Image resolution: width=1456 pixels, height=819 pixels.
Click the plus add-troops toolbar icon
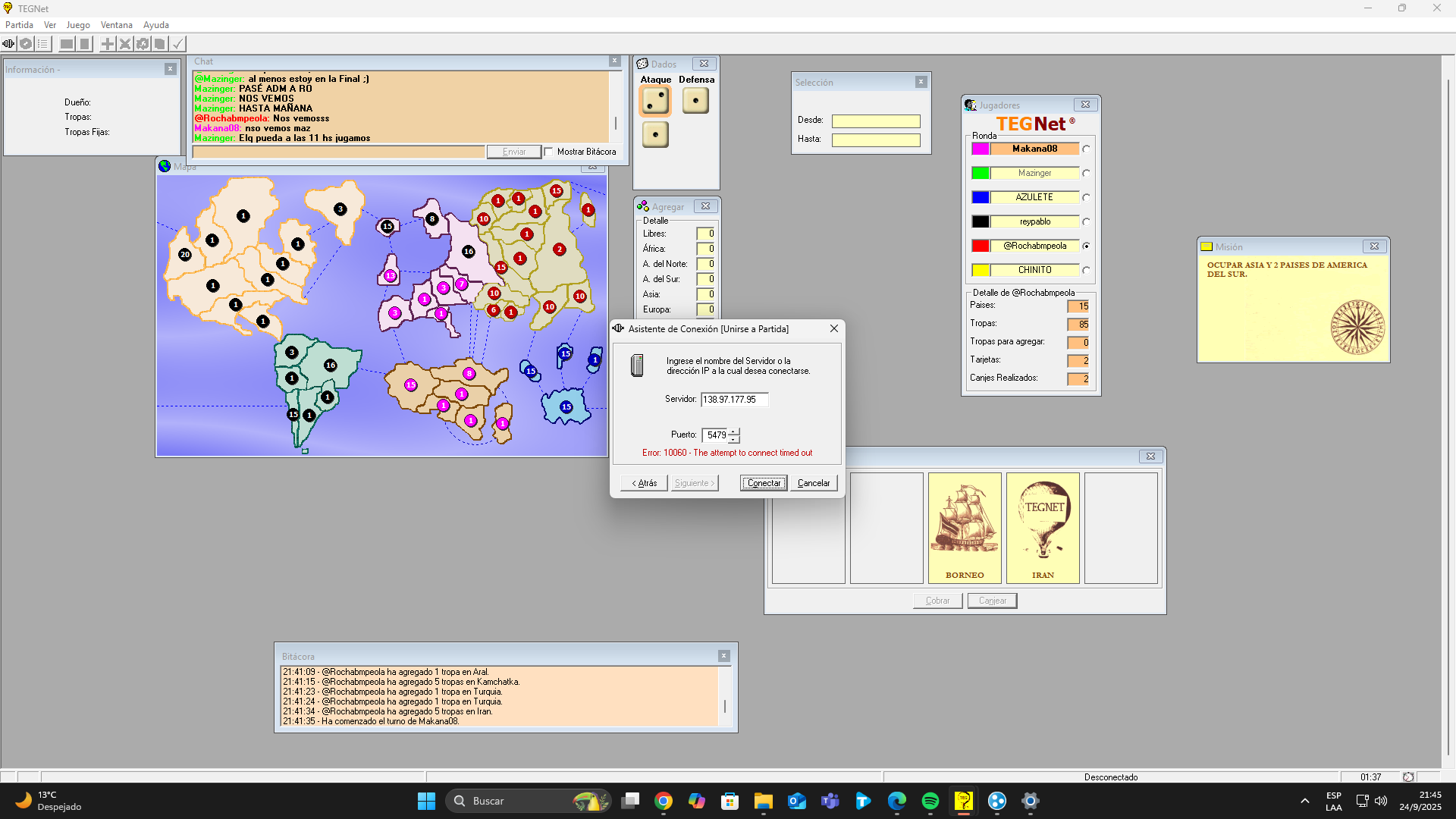click(108, 44)
